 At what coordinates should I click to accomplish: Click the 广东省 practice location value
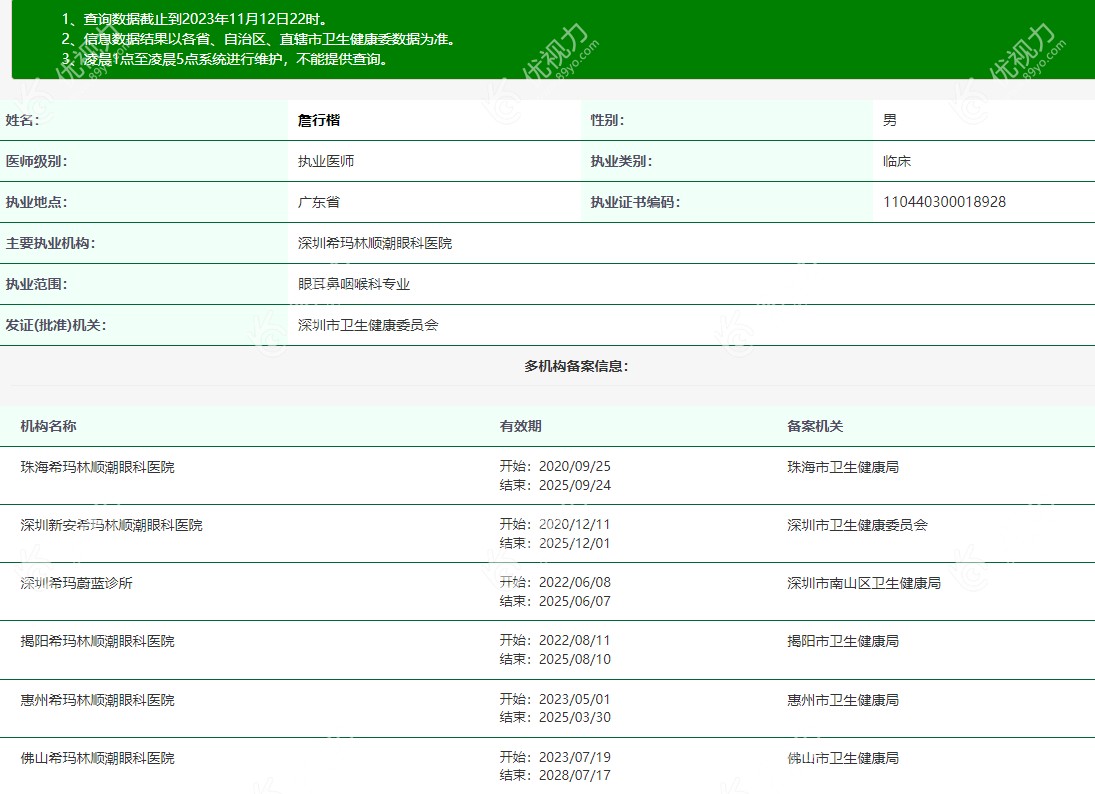[x=319, y=202]
